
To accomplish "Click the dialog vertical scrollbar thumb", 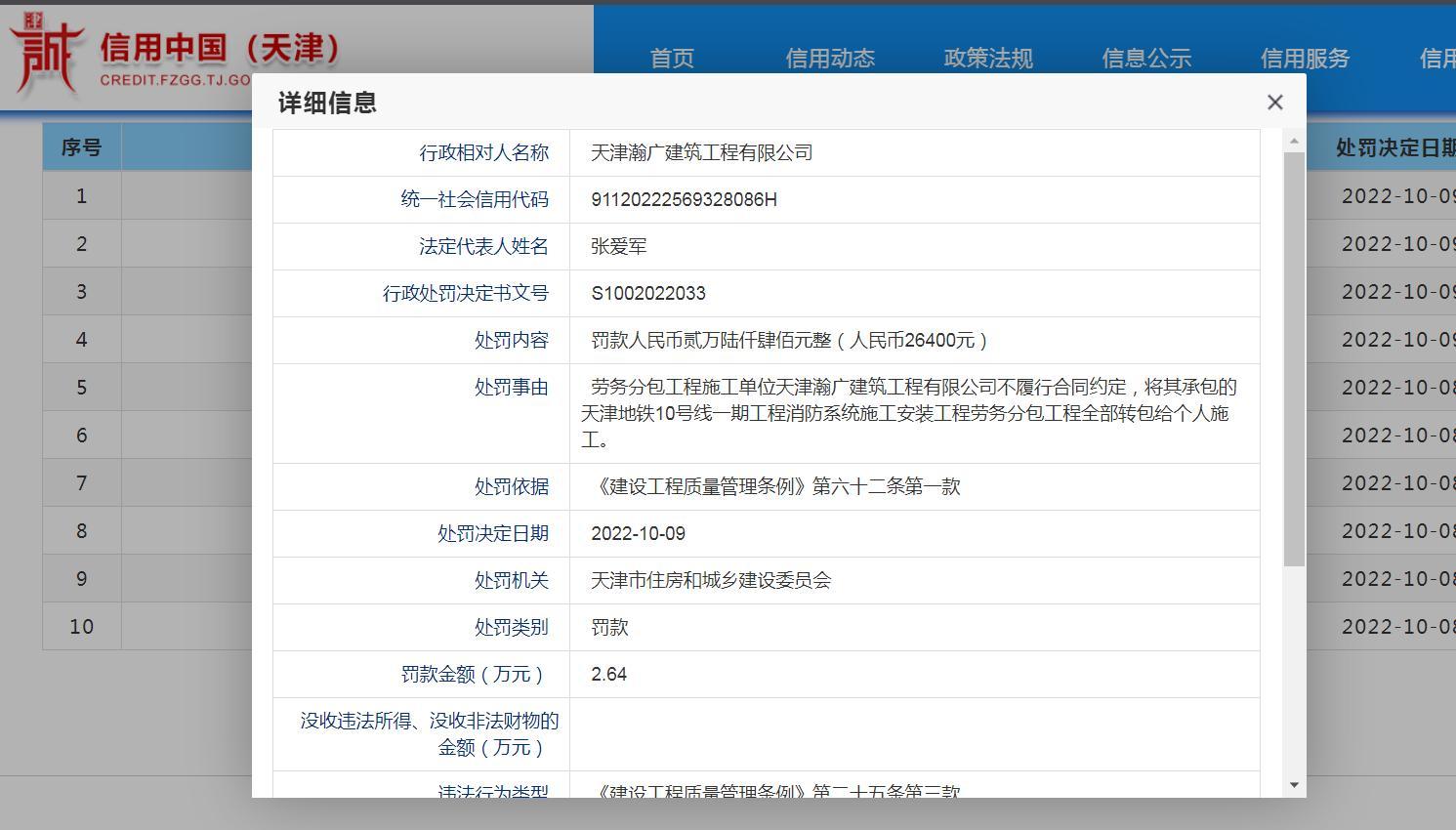I will pos(1294,358).
